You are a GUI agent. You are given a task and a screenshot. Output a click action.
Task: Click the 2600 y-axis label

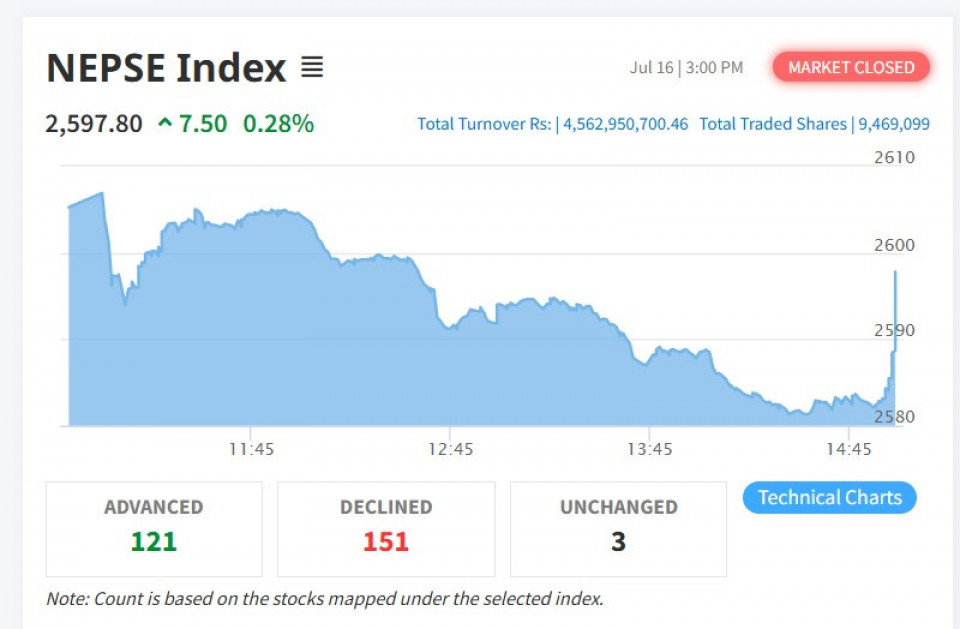tap(894, 245)
